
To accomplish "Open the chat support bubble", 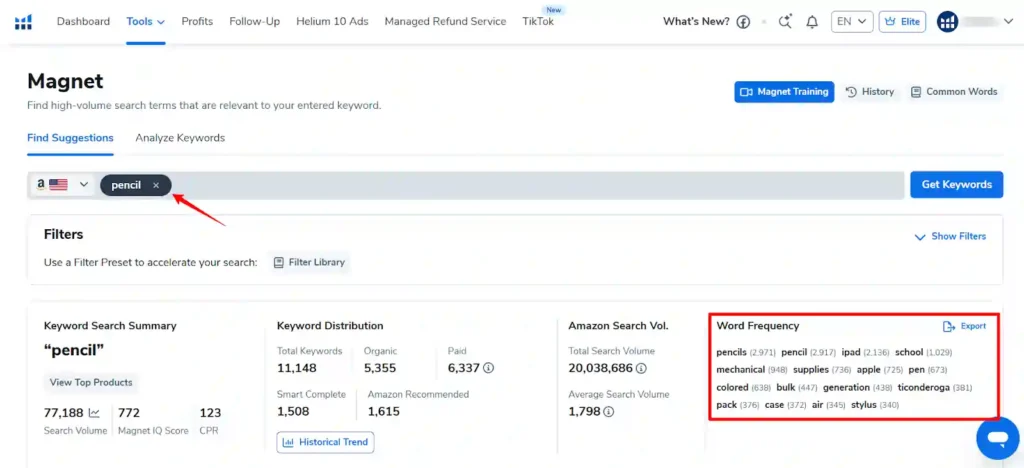I will (x=997, y=439).
